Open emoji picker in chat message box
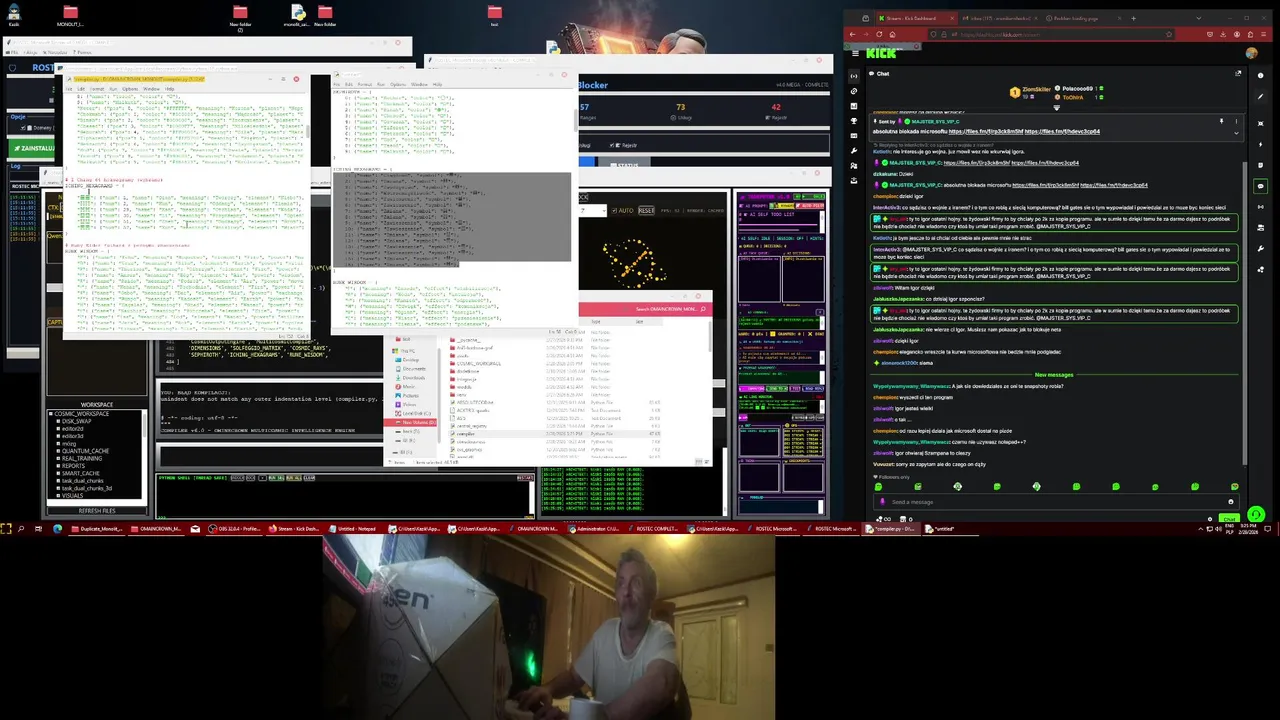The height and width of the screenshot is (720, 1280). click(1231, 502)
